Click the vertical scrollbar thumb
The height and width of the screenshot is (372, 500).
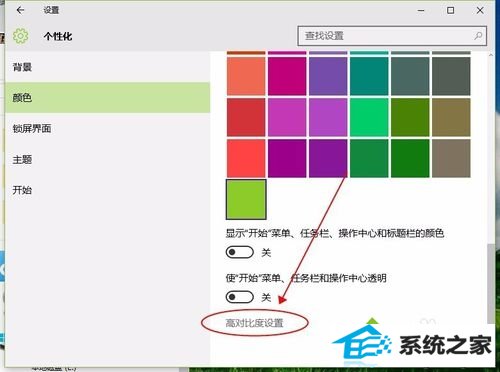pos(491,284)
